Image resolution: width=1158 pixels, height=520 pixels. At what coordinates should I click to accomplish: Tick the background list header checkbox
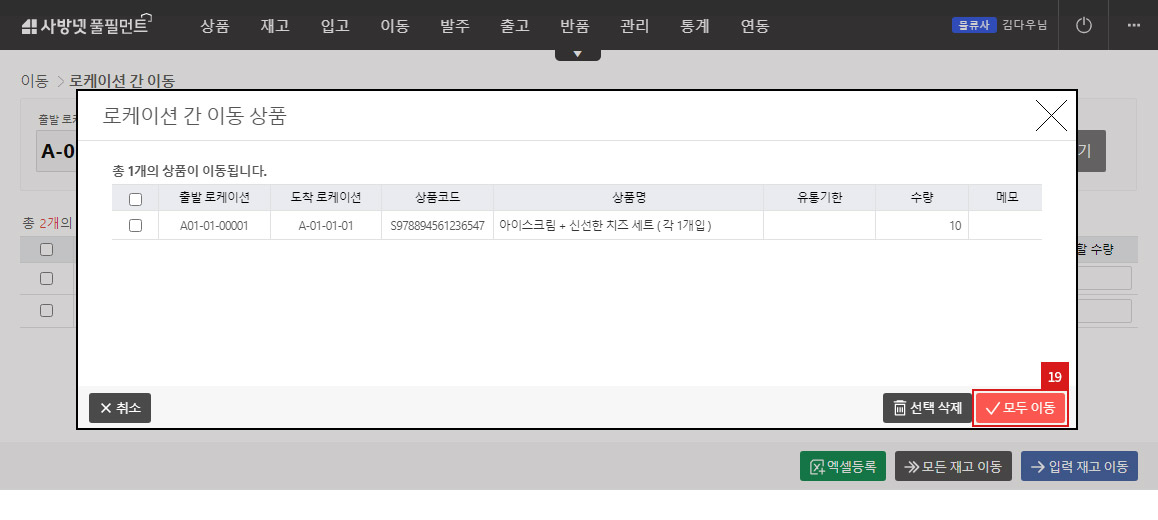coord(47,250)
